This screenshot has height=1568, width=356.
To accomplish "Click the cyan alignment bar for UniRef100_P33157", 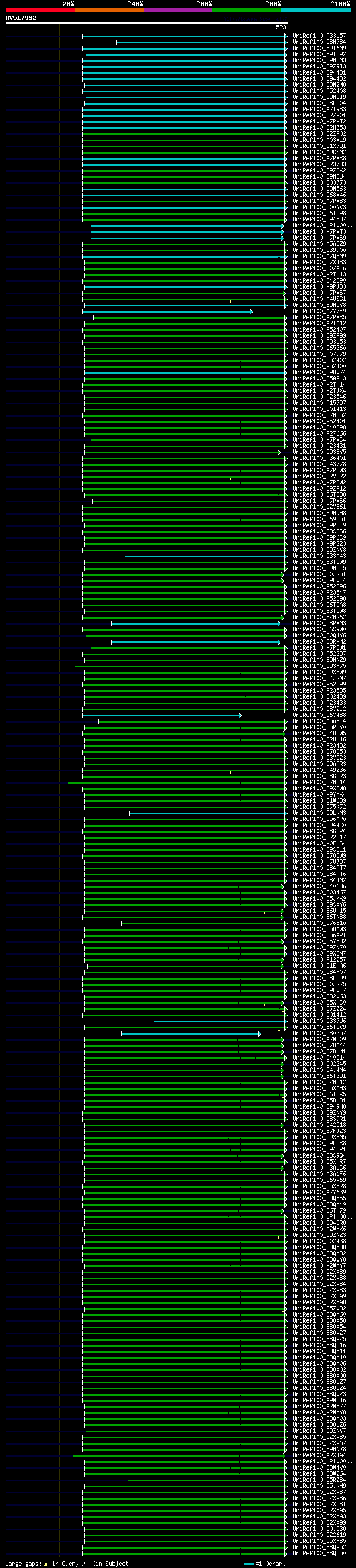I will (184, 36).
